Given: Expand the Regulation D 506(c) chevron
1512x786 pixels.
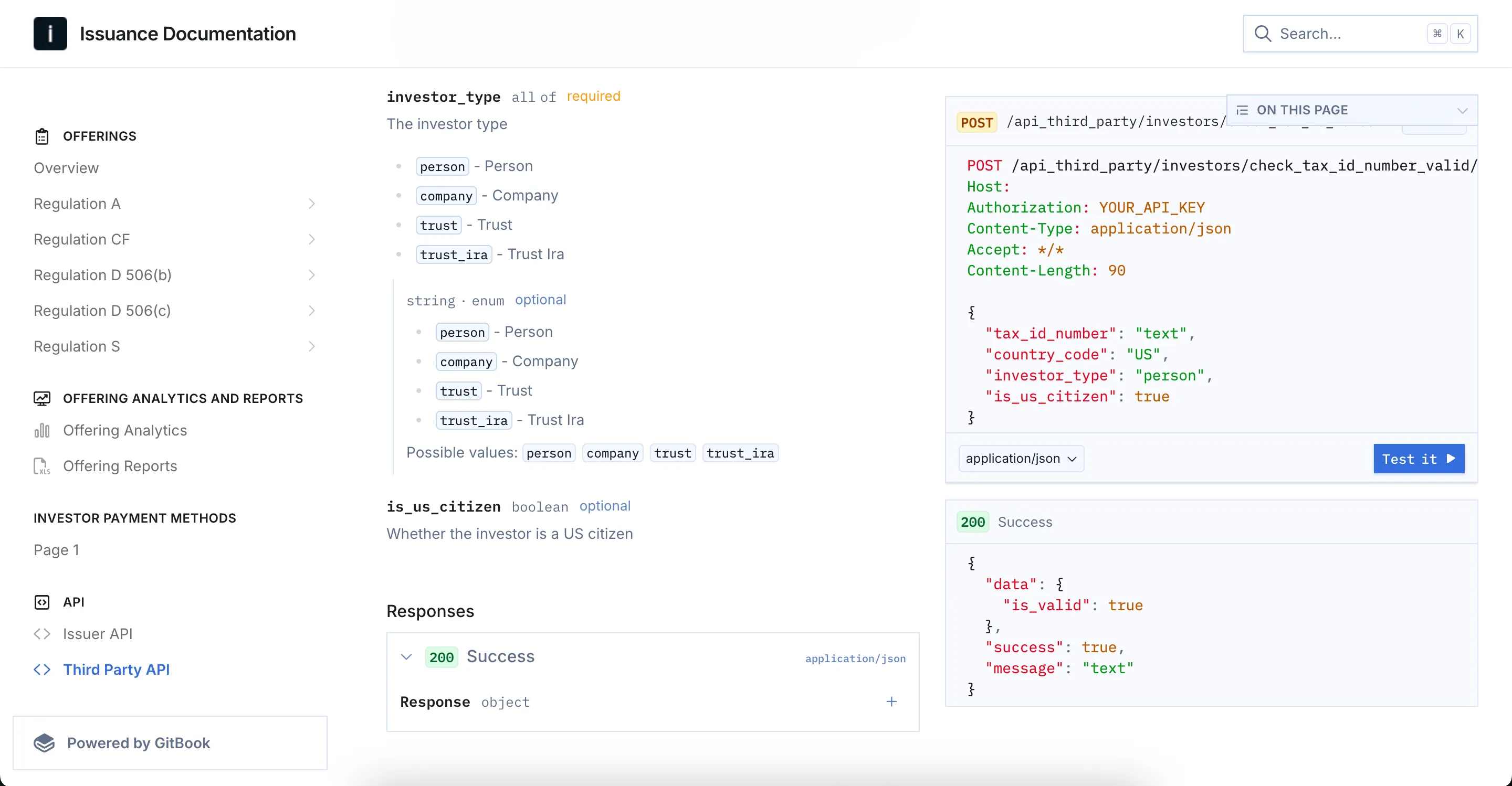Looking at the screenshot, I should click(312, 311).
